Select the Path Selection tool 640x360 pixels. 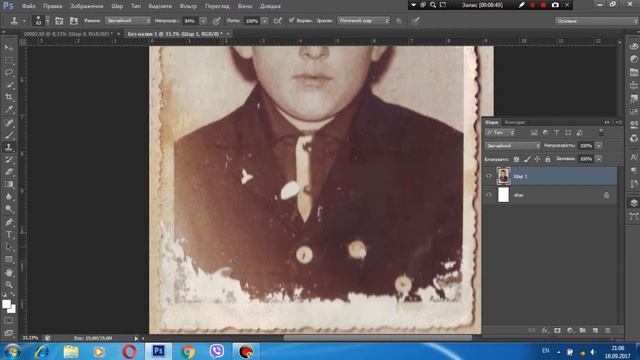[x=9, y=247]
